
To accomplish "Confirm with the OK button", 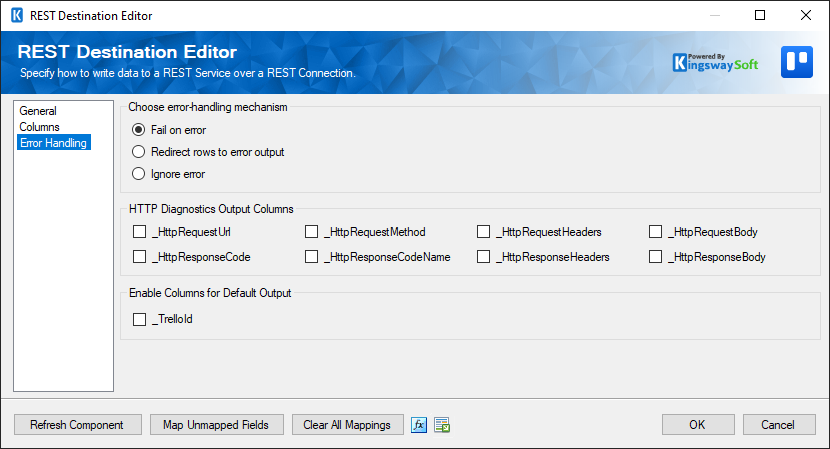I will [x=698, y=425].
